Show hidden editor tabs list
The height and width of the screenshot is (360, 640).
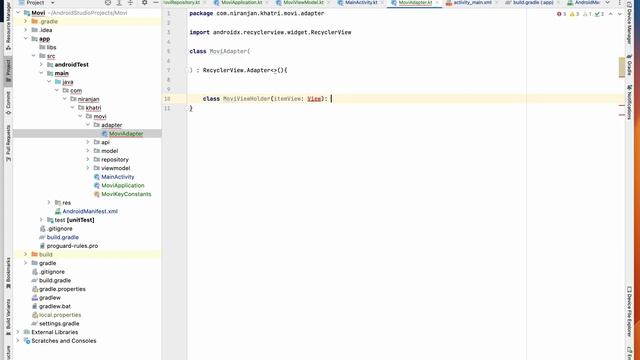[607, 2]
